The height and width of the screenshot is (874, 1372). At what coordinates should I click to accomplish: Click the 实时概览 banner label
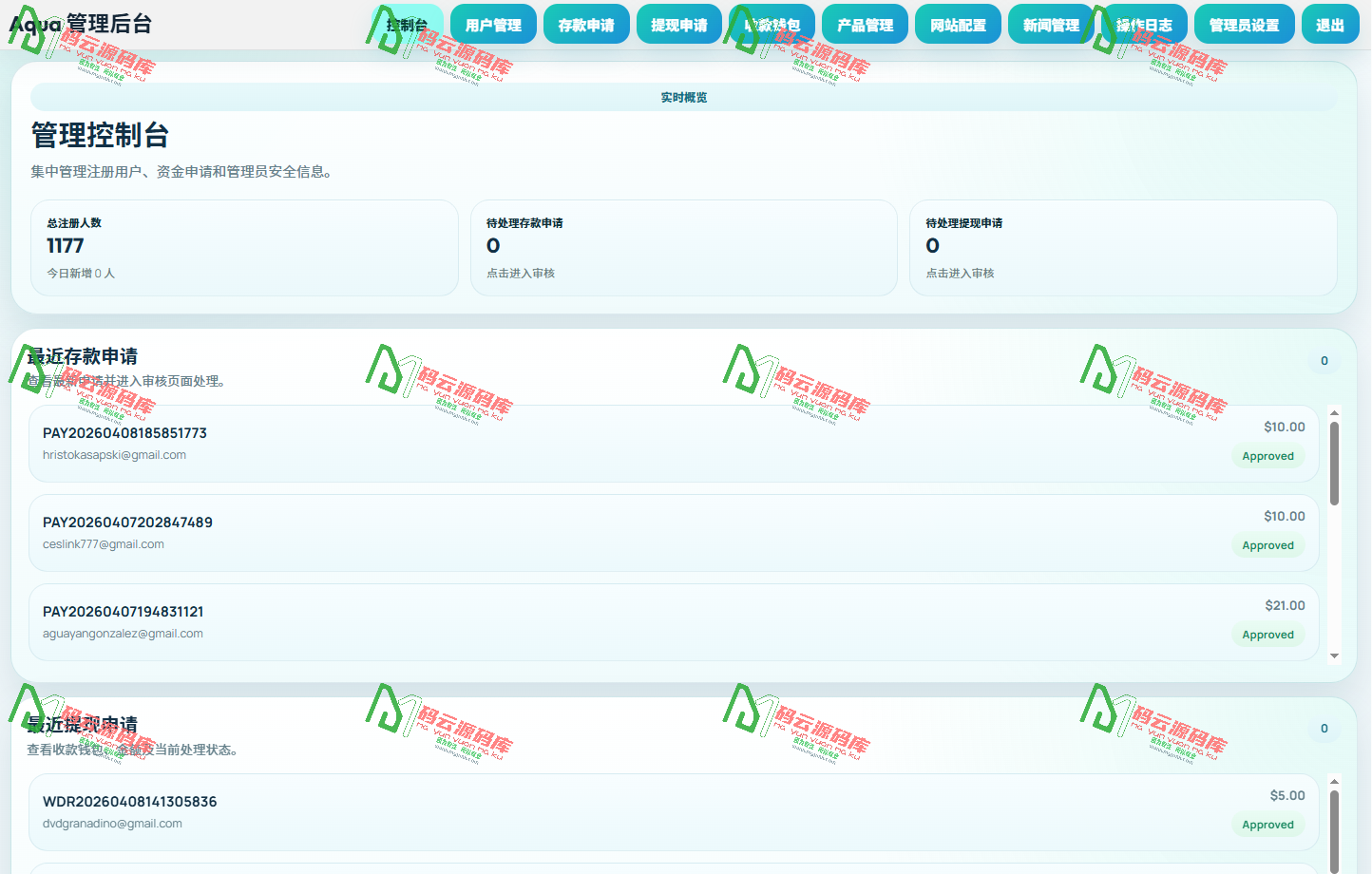[x=684, y=98]
